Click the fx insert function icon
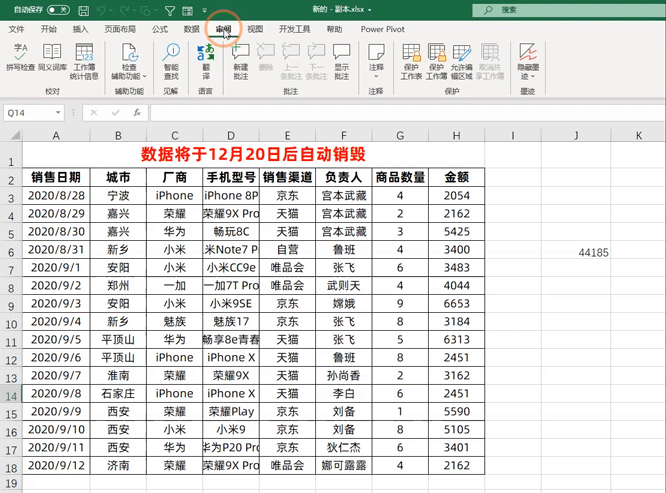The height and width of the screenshot is (493, 666). point(137,113)
